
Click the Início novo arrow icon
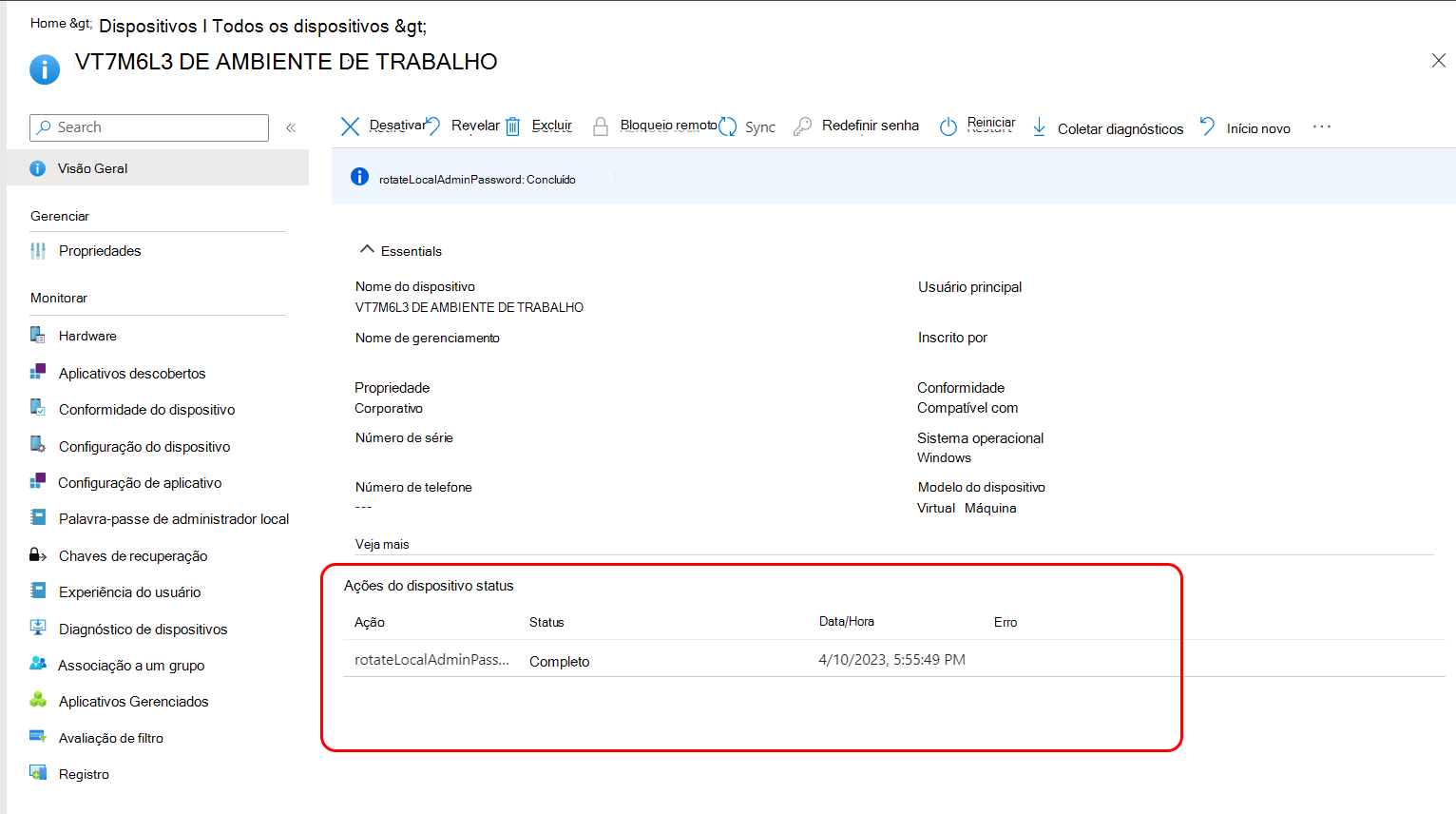click(x=1207, y=126)
